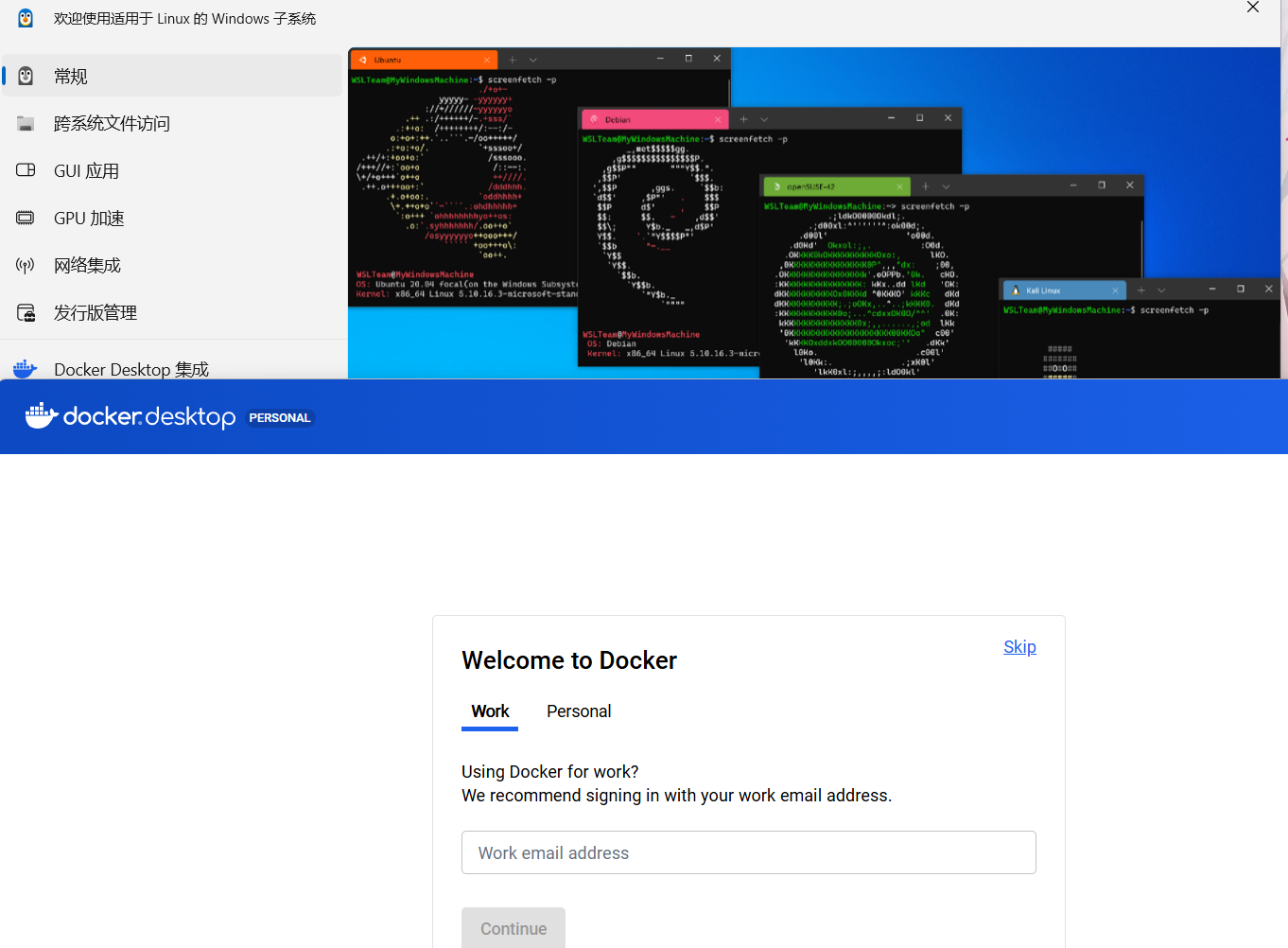
Task: Skip the Docker welcome sign-in
Action: point(1019,647)
